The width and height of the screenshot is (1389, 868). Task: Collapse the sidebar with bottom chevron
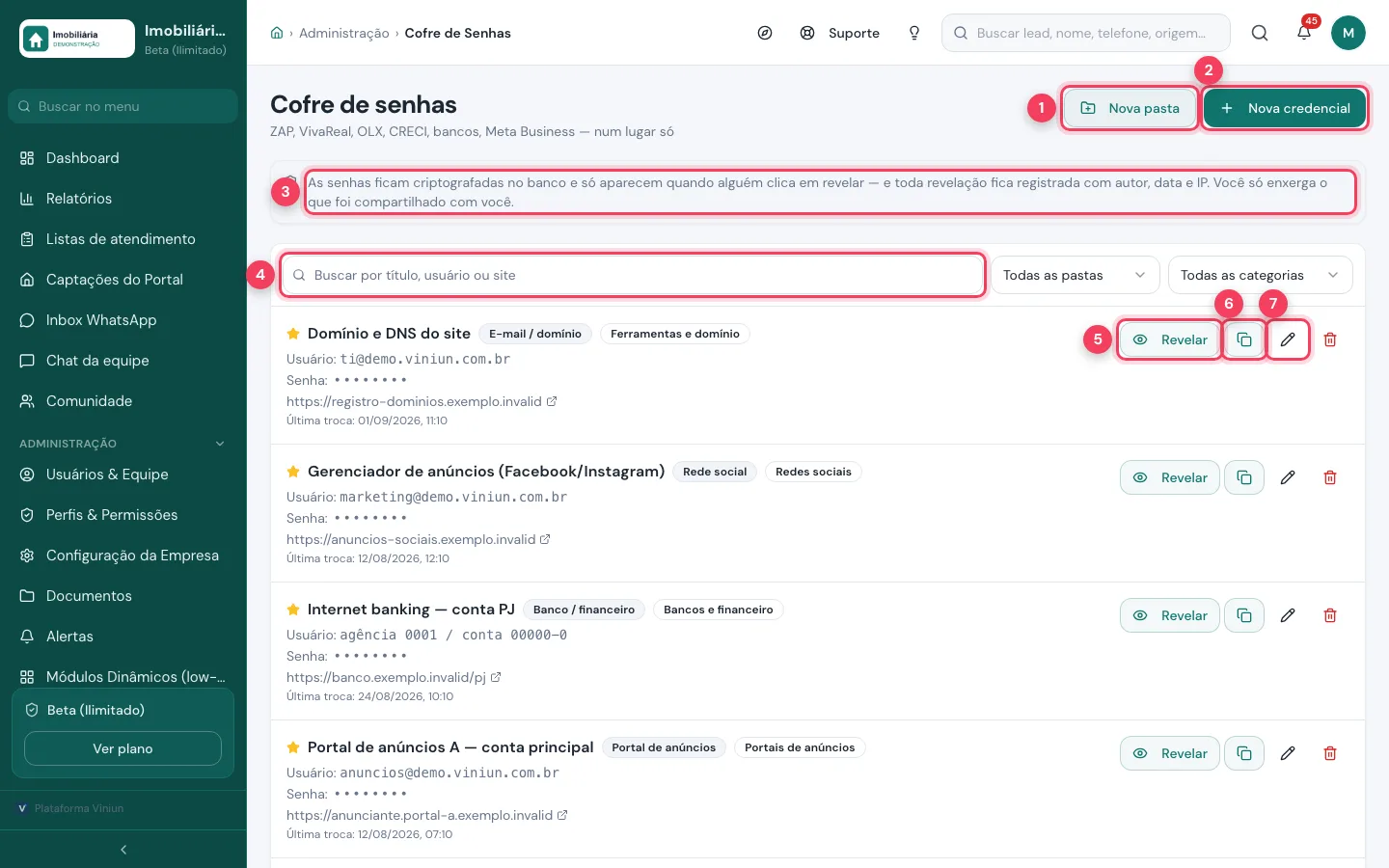(123, 850)
